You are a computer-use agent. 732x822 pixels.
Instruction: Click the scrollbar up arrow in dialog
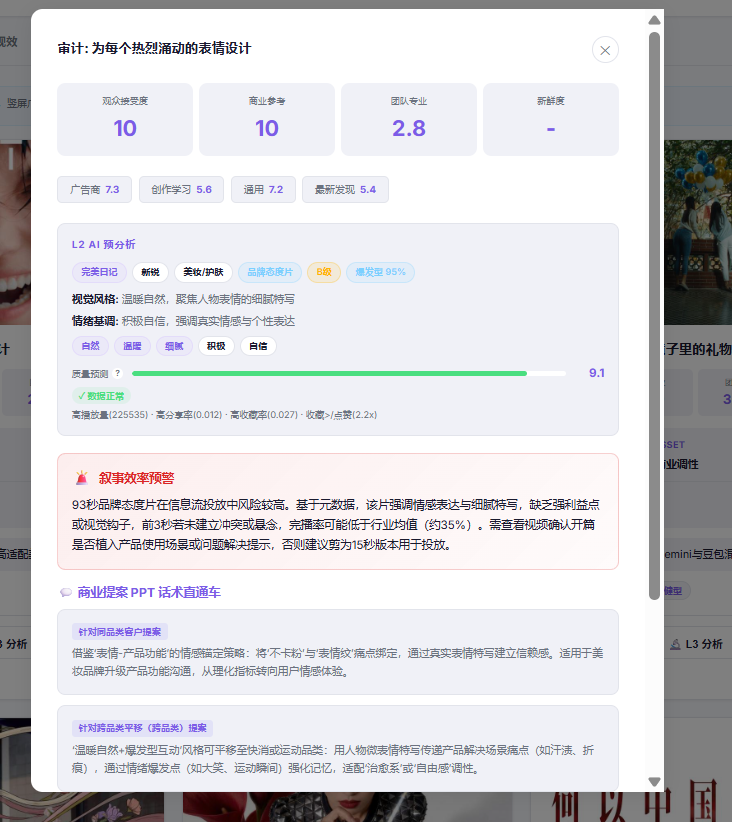[654, 20]
